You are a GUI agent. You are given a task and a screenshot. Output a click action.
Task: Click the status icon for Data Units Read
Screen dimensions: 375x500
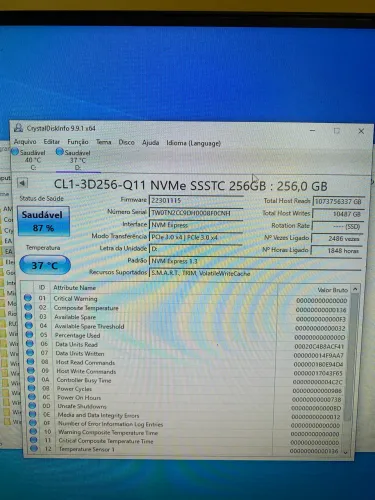(x=30, y=343)
